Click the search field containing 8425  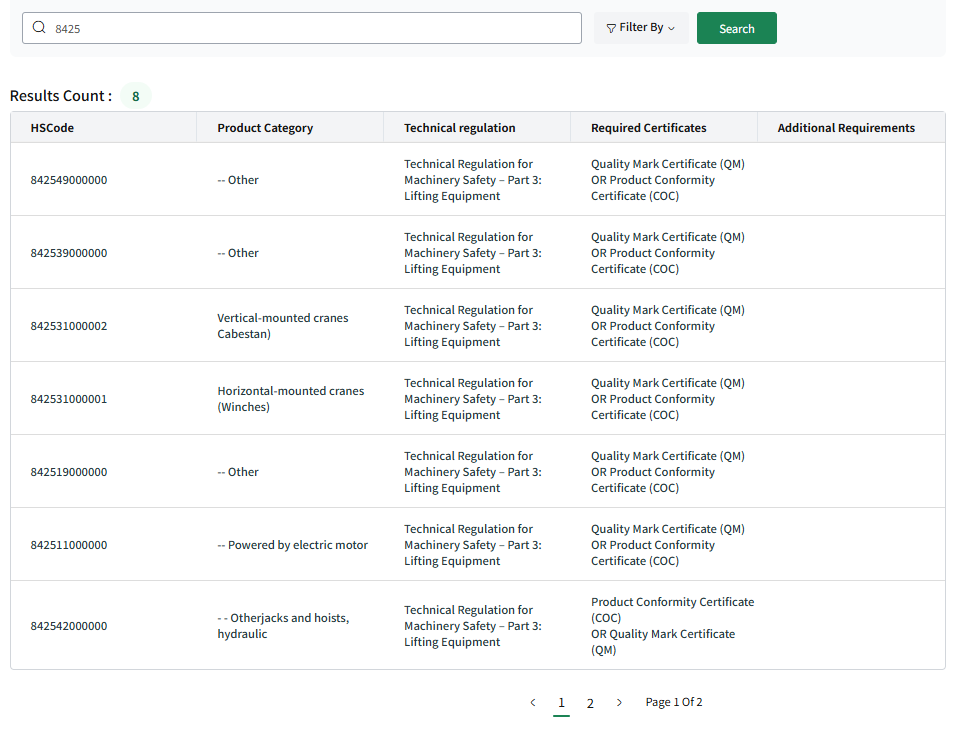coord(302,28)
